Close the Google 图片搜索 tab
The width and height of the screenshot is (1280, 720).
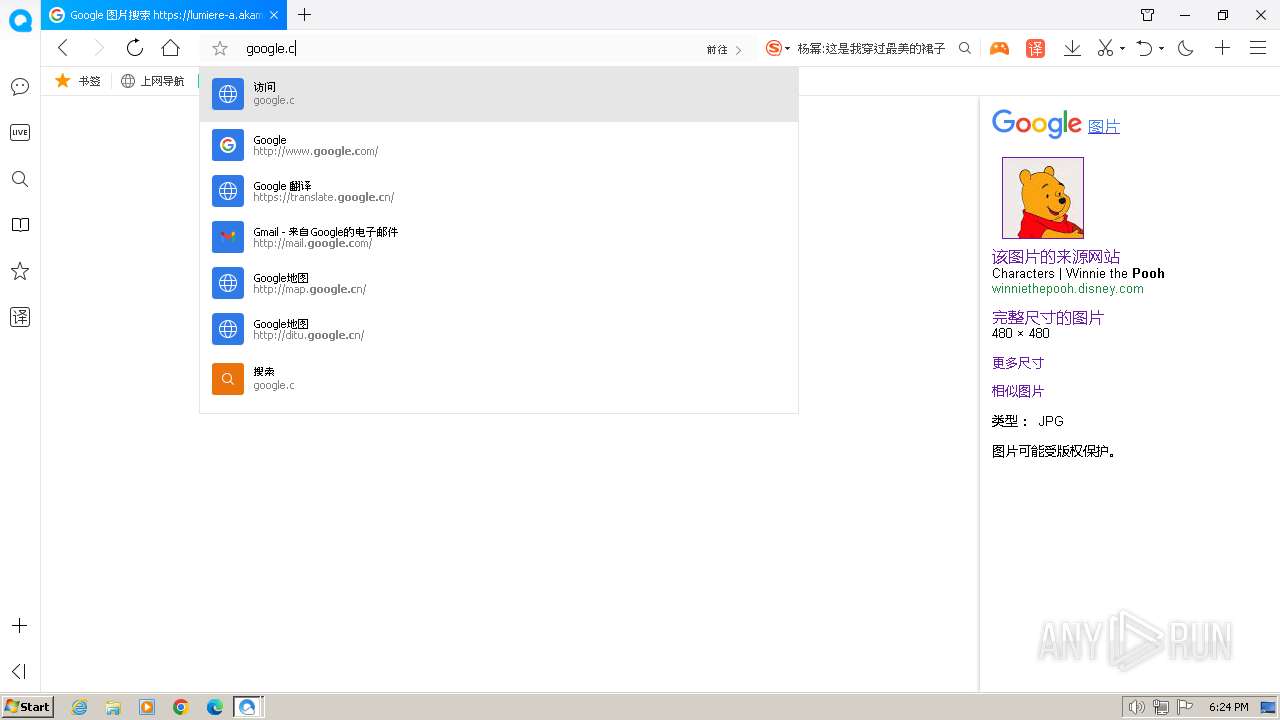[x=274, y=15]
